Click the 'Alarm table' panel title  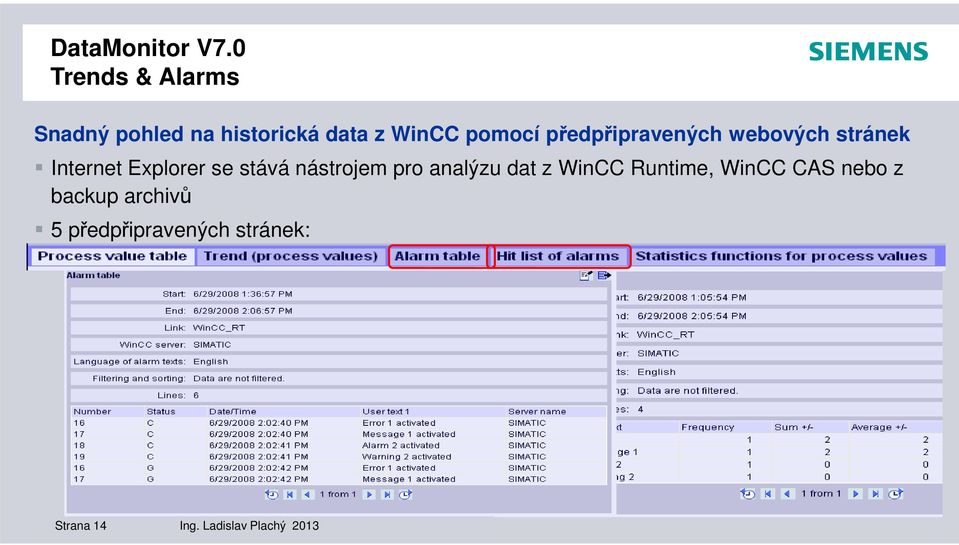tap(93, 275)
